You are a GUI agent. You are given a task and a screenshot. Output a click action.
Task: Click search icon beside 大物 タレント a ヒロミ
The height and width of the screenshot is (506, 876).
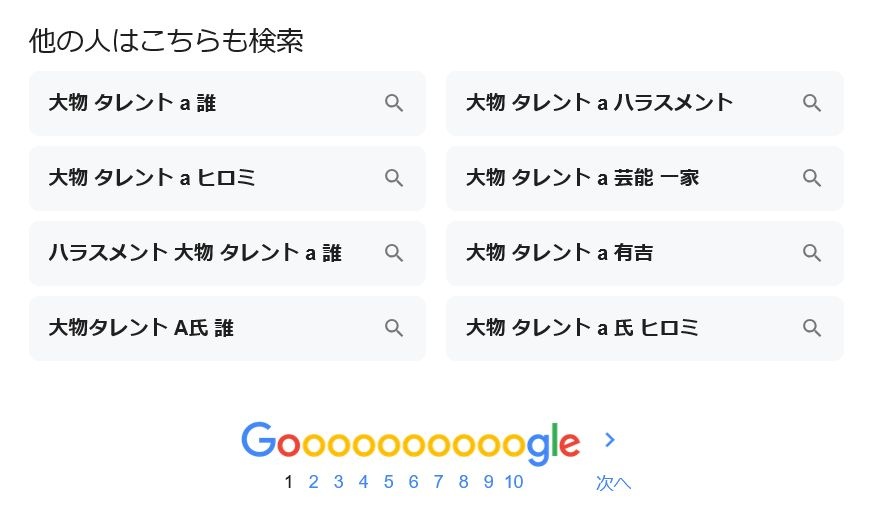coord(394,178)
